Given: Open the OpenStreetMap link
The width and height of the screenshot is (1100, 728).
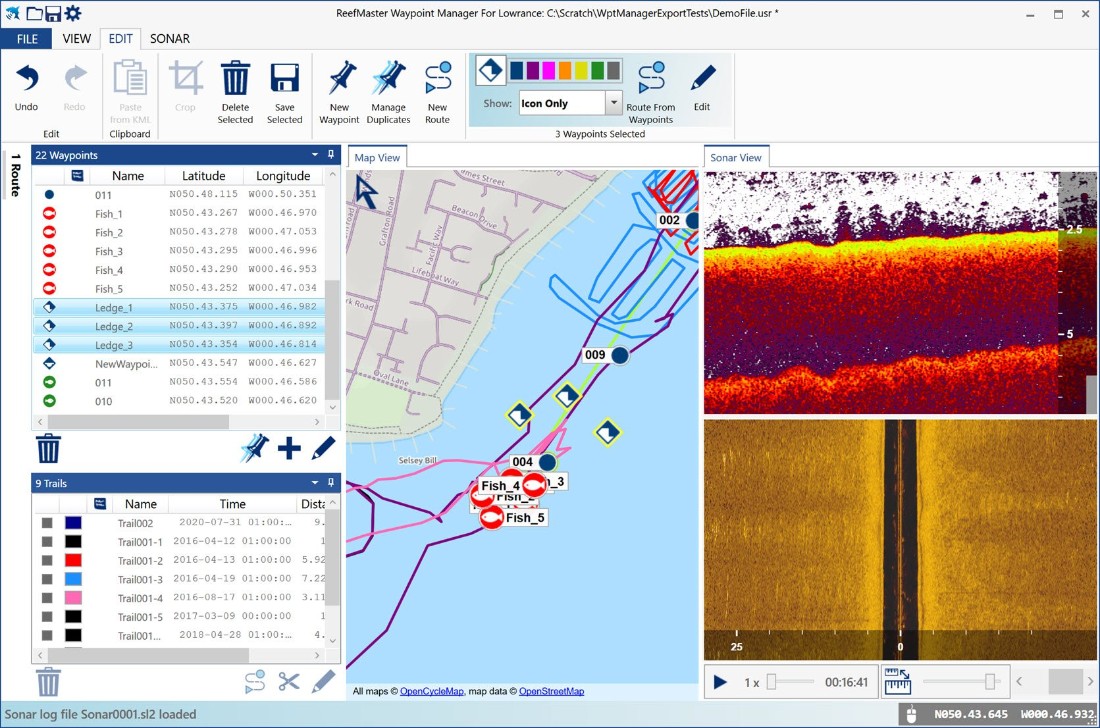Looking at the screenshot, I should (x=551, y=691).
